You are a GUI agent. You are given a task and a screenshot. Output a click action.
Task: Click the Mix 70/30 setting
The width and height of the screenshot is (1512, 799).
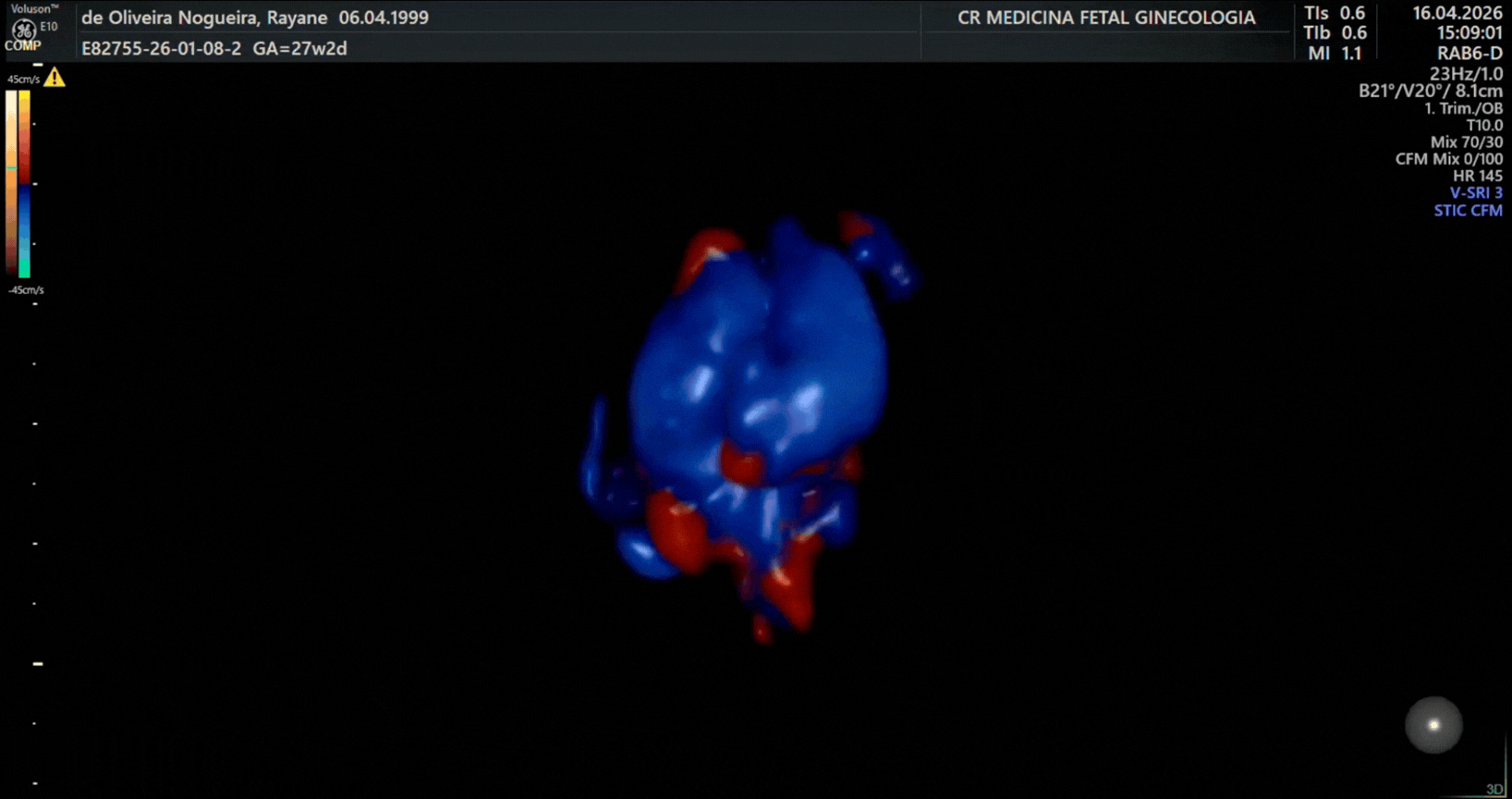pyautogui.click(x=1466, y=142)
